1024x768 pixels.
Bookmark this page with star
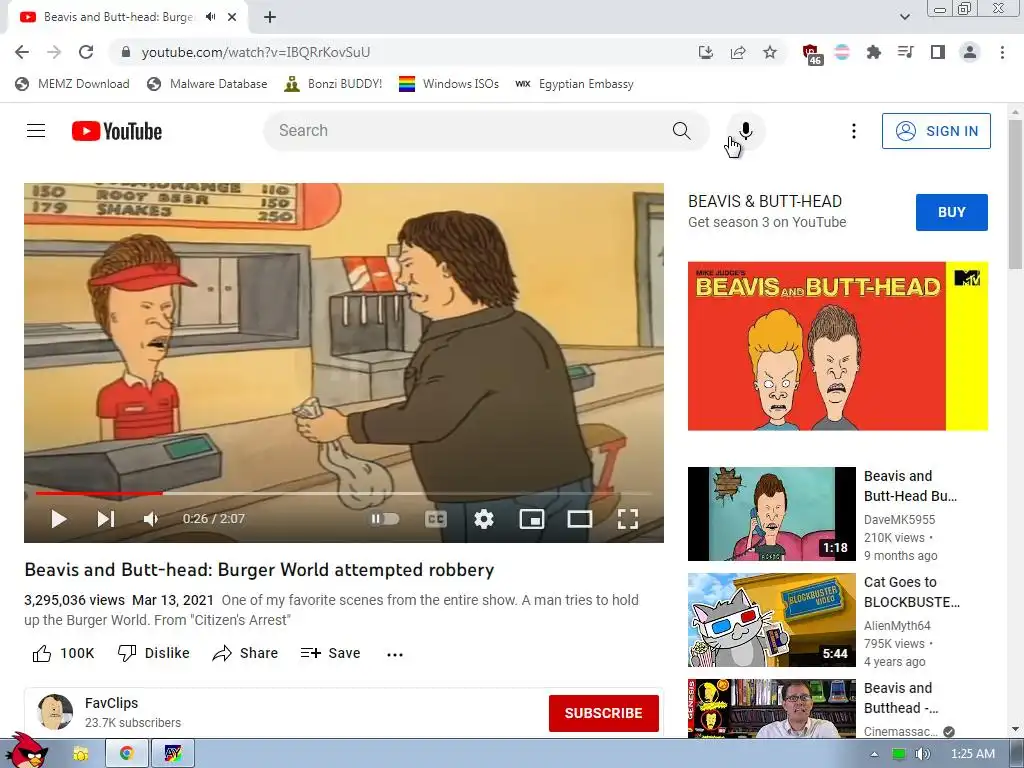770,52
